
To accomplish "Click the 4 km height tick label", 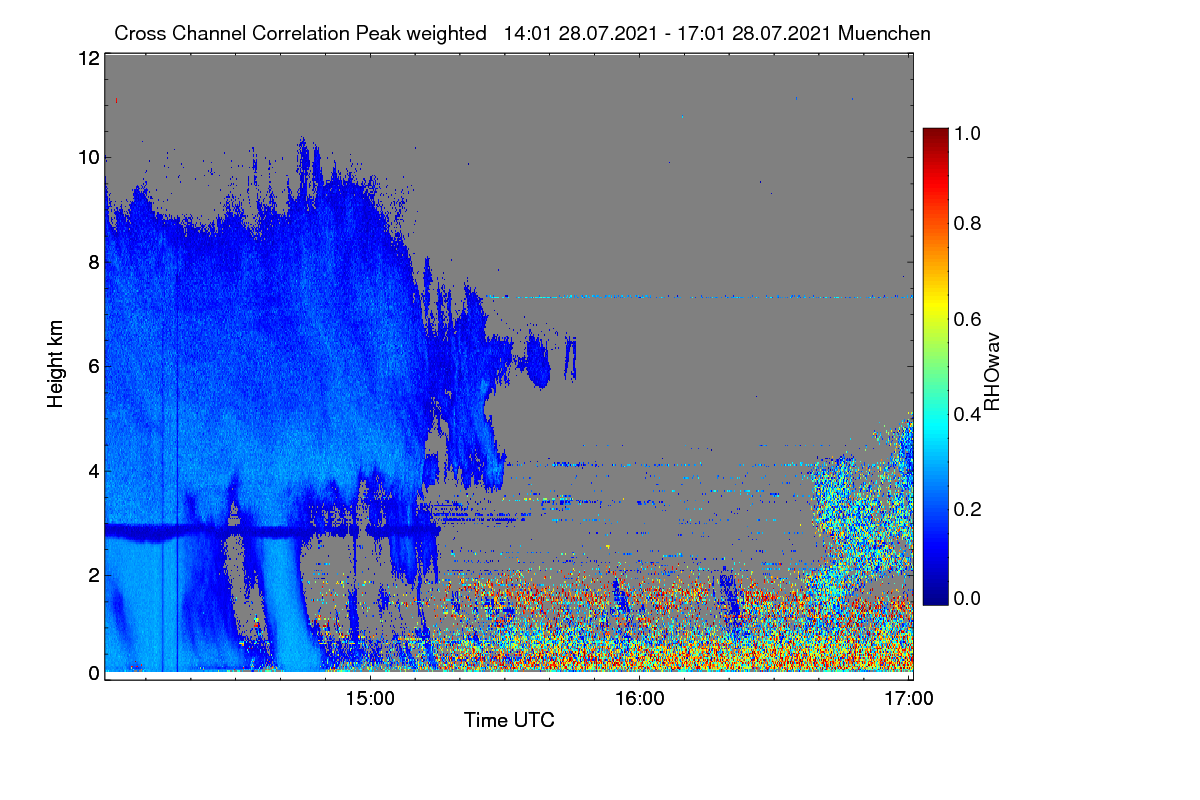I will [x=94, y=470].
